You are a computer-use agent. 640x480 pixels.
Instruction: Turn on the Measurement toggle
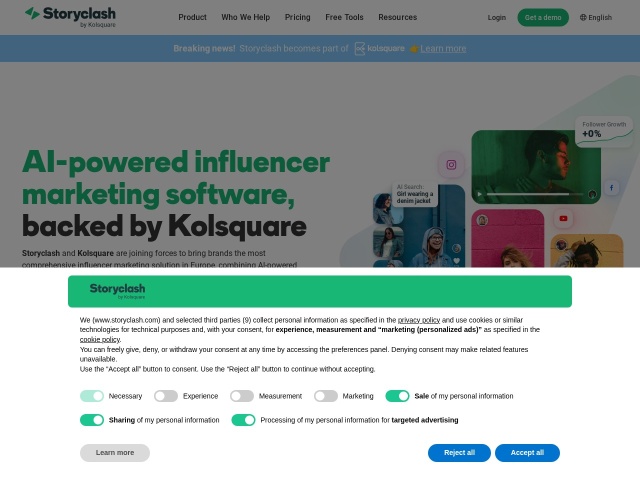tap(242, 396)
